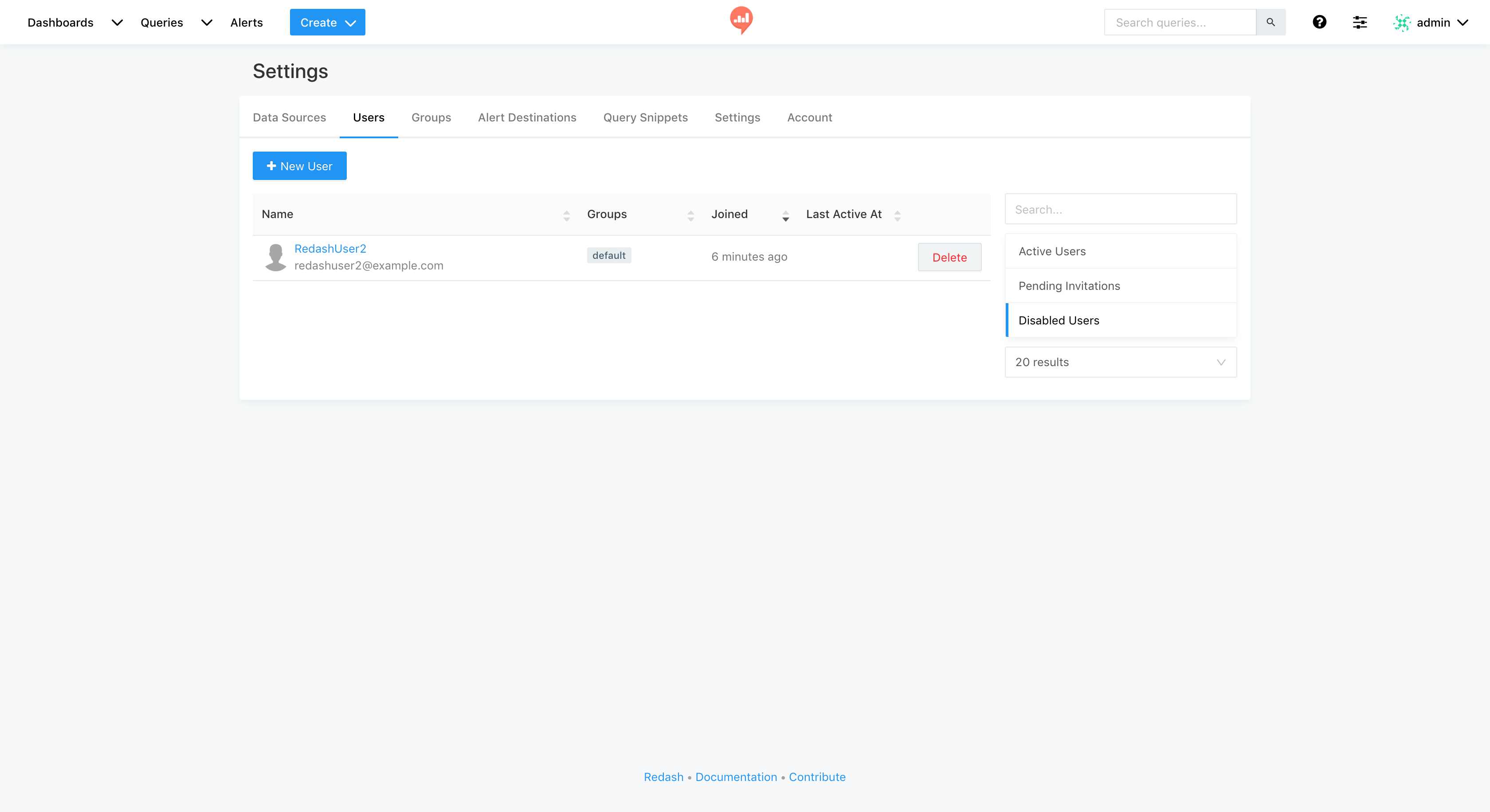Click the New User button
Image resolution: width=1490 pixels, height=812 pixels.
click(299, 166)
